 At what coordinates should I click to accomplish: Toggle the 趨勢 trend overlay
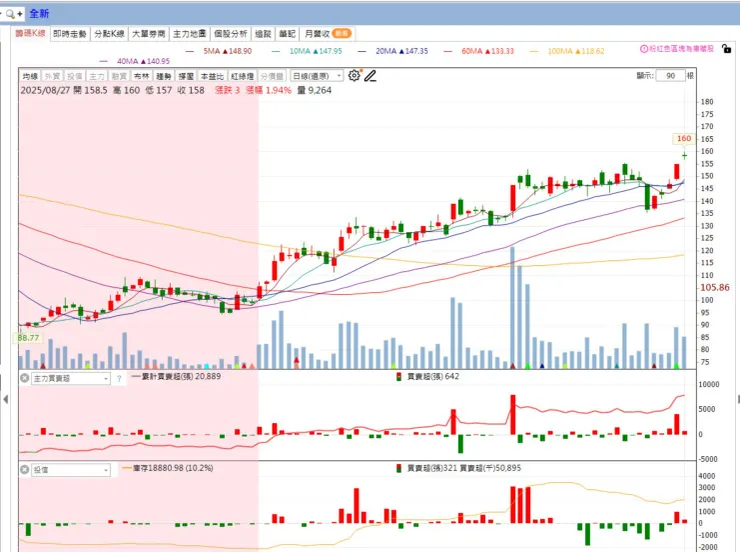click(163, 76)
